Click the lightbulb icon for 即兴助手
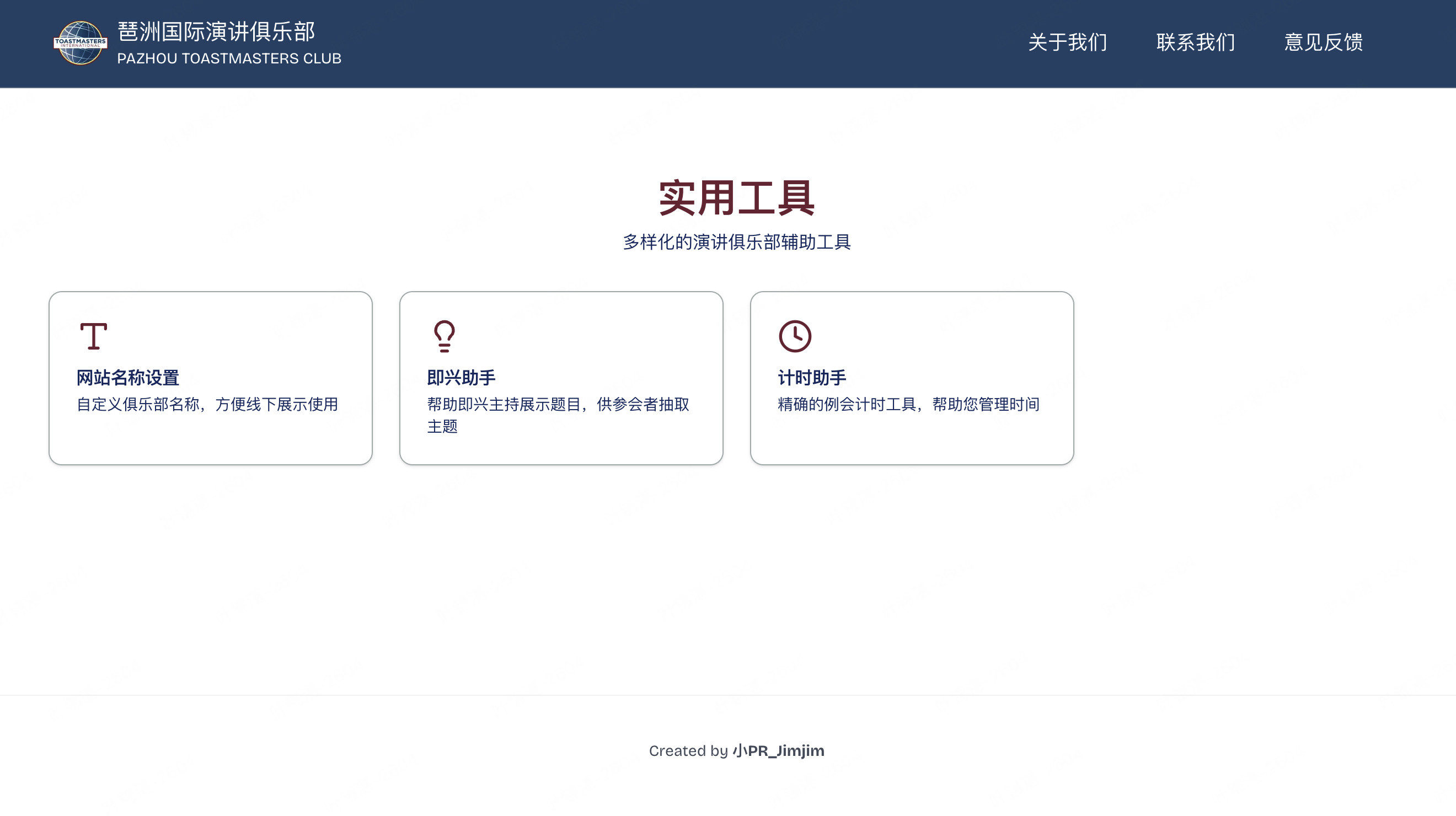This screenshot has height=816, width=1456. click(x=445, y=336)
